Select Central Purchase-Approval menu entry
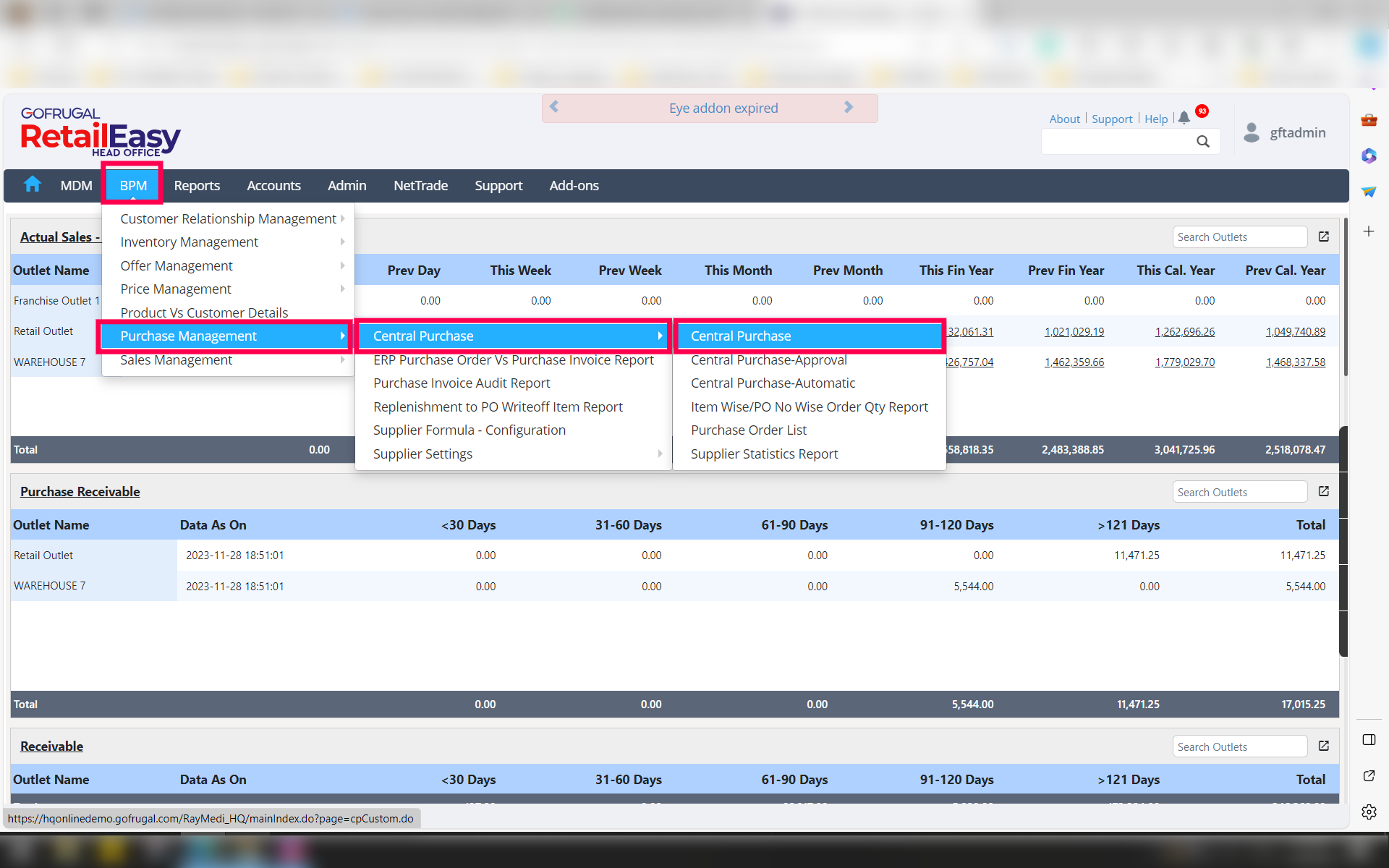 point(768,360)
